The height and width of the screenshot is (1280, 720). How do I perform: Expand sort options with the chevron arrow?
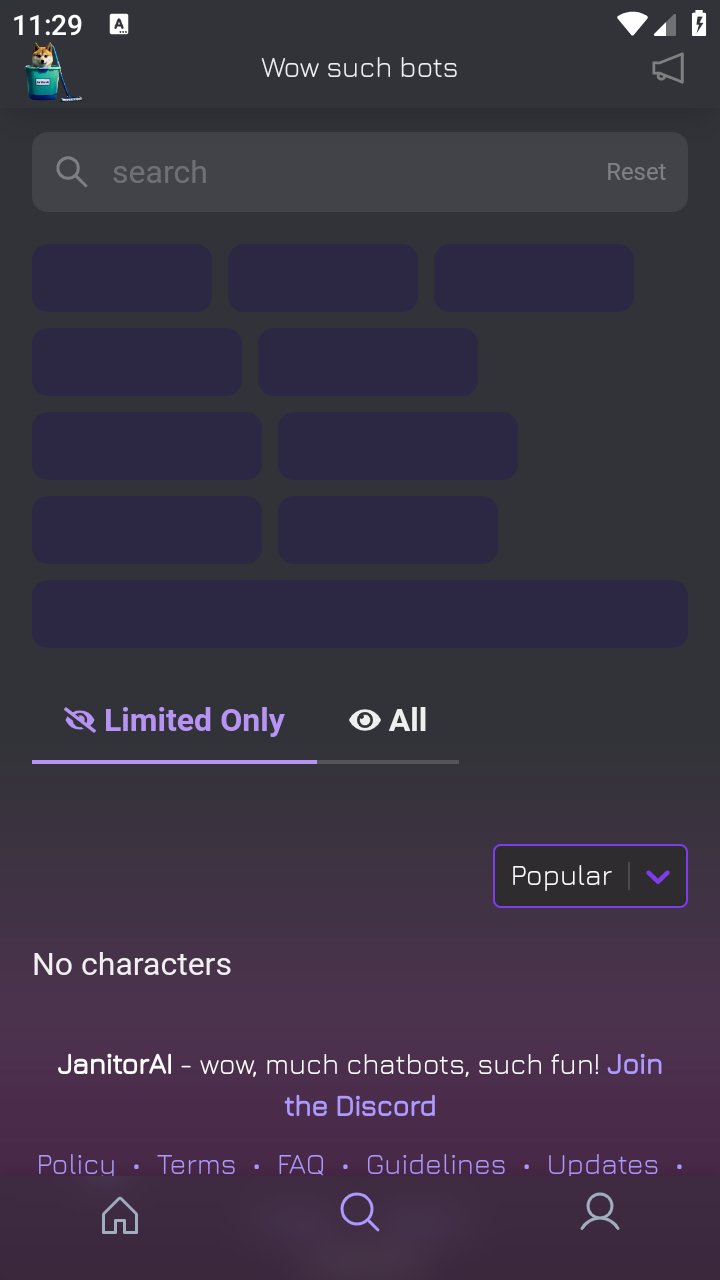tap(657, 877)
